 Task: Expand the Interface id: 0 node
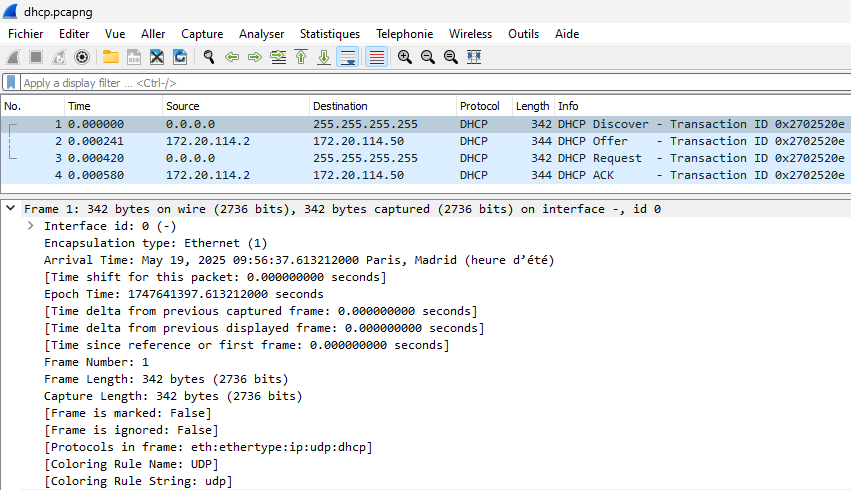[30, 226]
